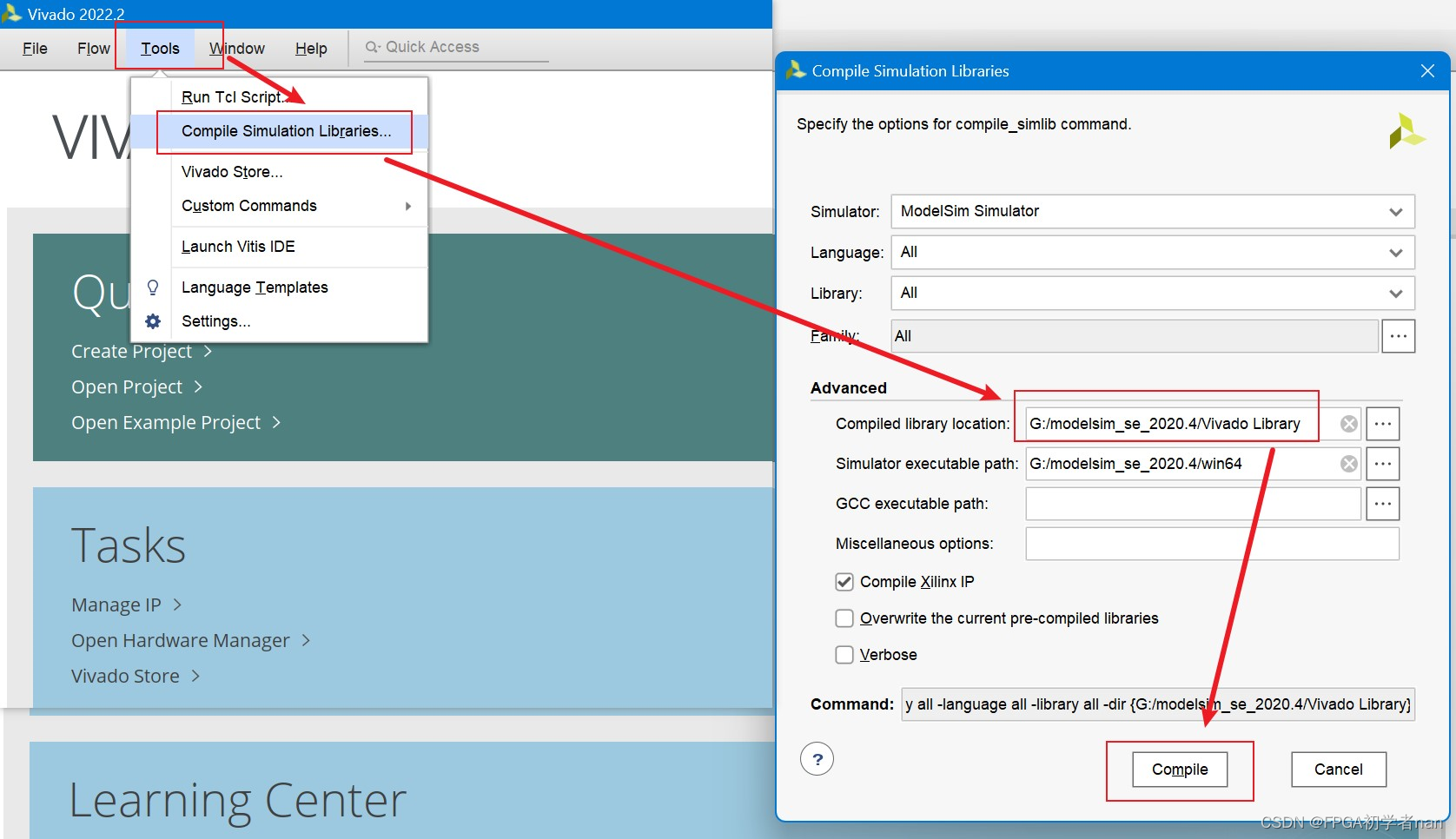Expand the Custom Commands submenu arrow
1456x839 pixels.
(408, 206)
